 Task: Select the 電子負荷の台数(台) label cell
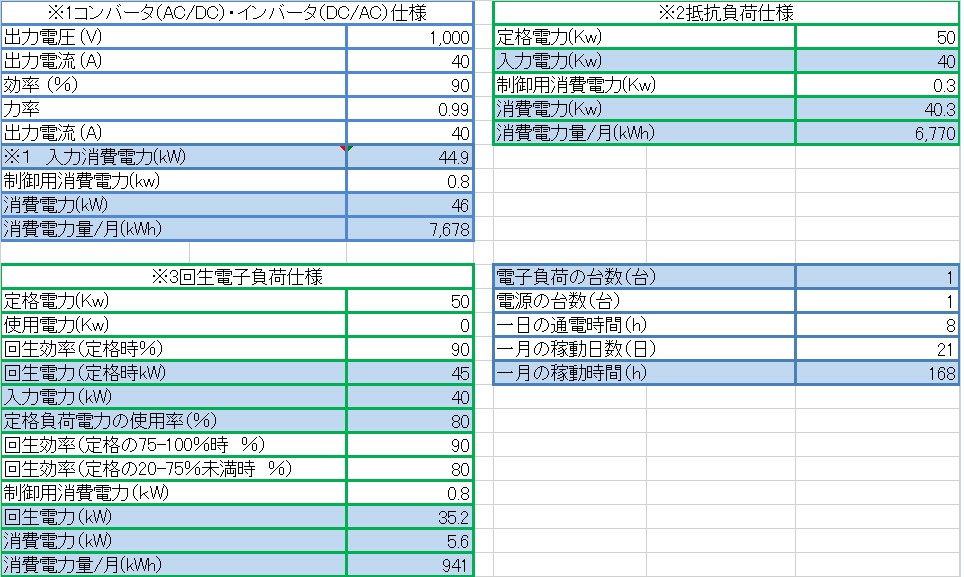click(x=645, y=277)
